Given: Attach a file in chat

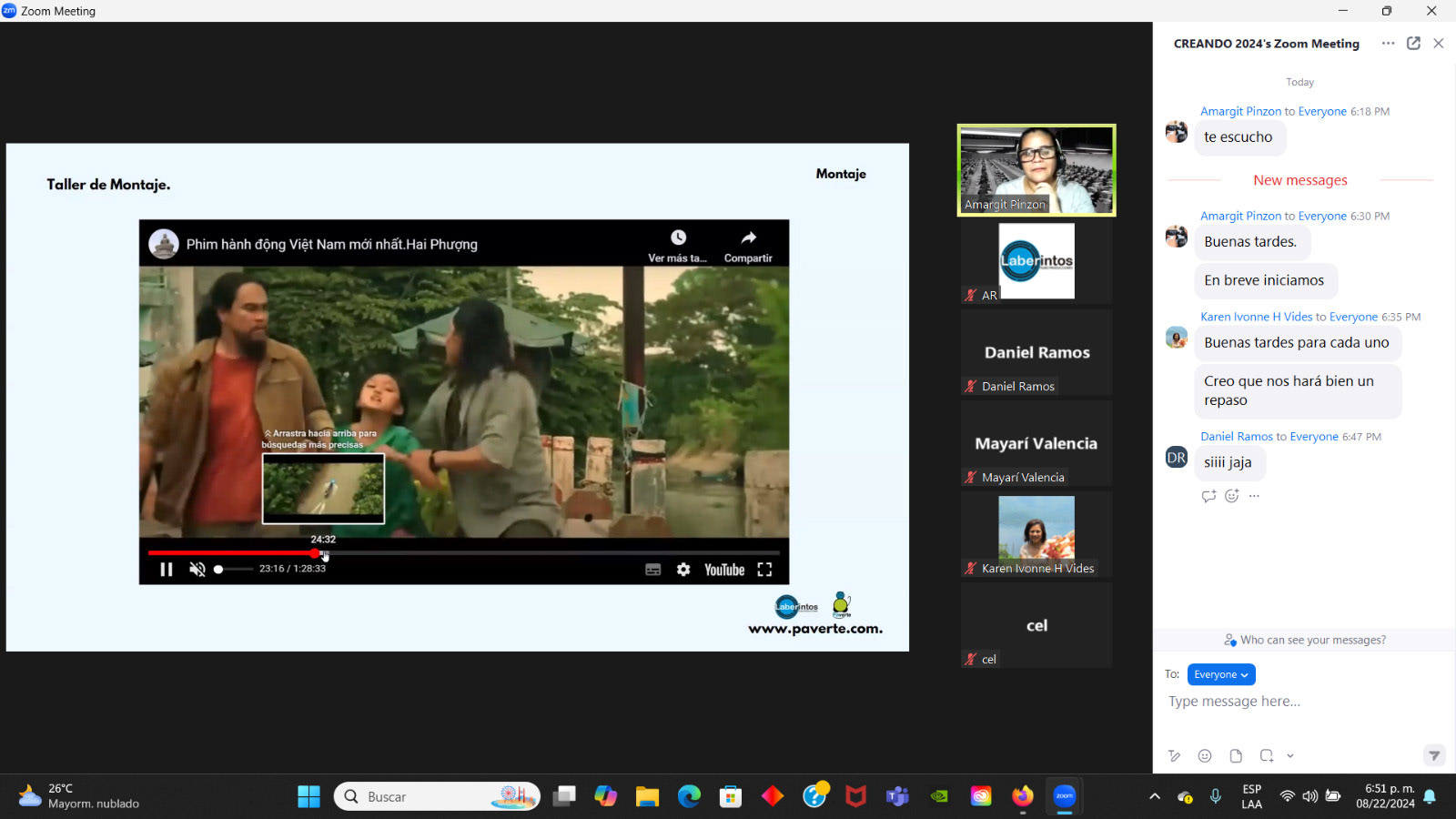Looking at the screenshot, I should pyautogui.click(x=1236, y=755).
